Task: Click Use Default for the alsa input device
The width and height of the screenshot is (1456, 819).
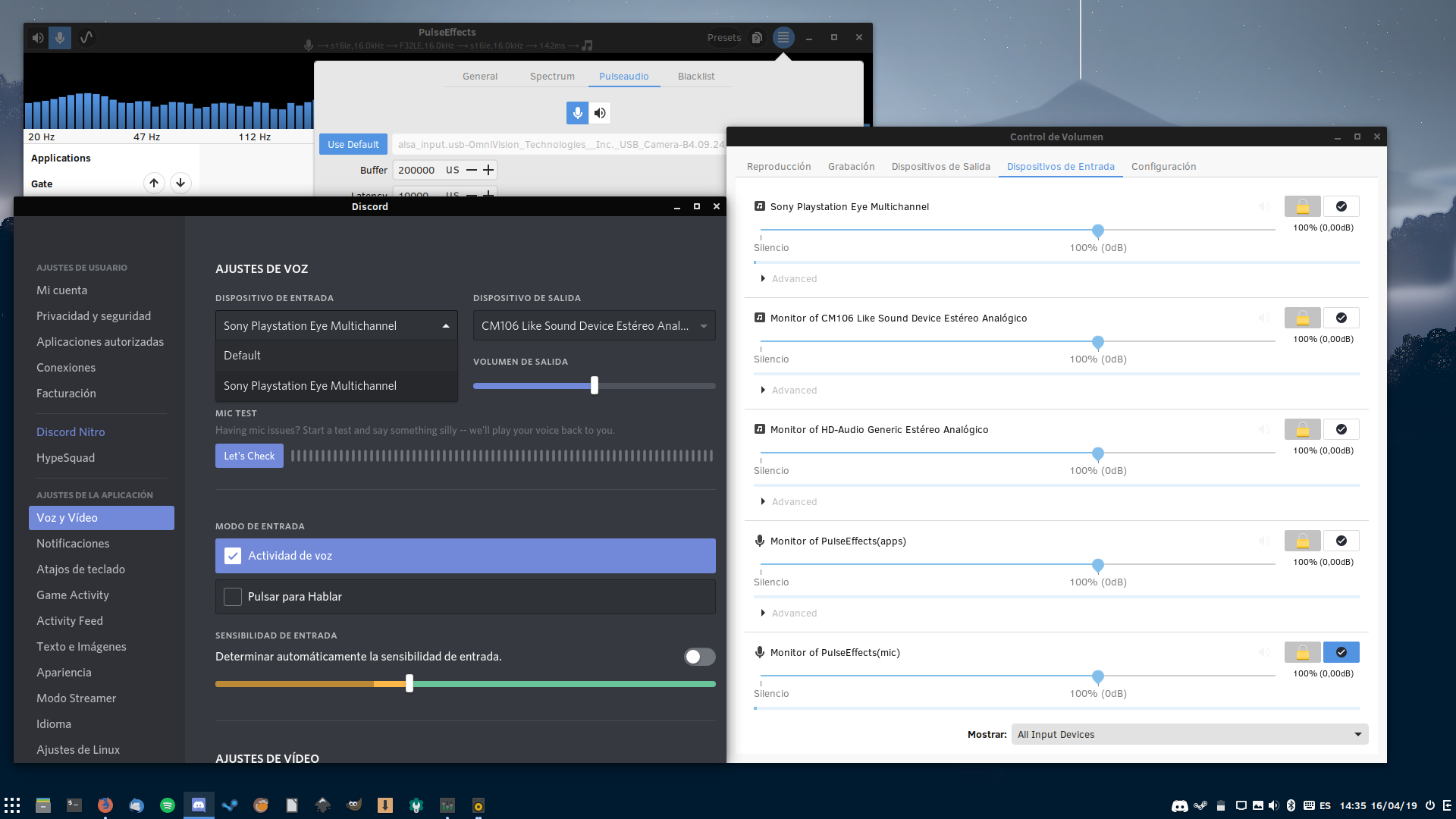Action: click(x=353, y=143)
